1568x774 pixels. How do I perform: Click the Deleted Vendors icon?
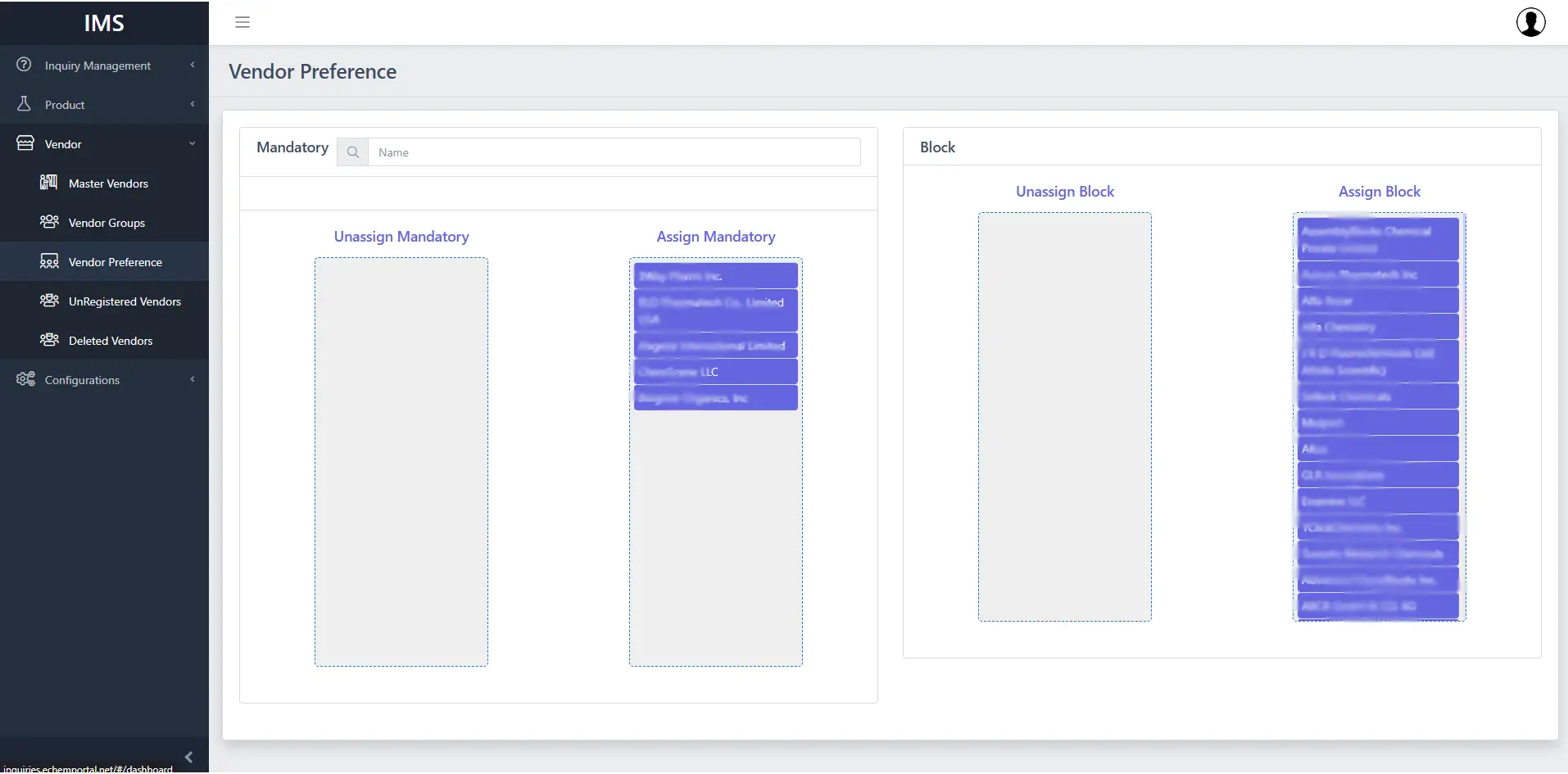click(x=49, y=340)
